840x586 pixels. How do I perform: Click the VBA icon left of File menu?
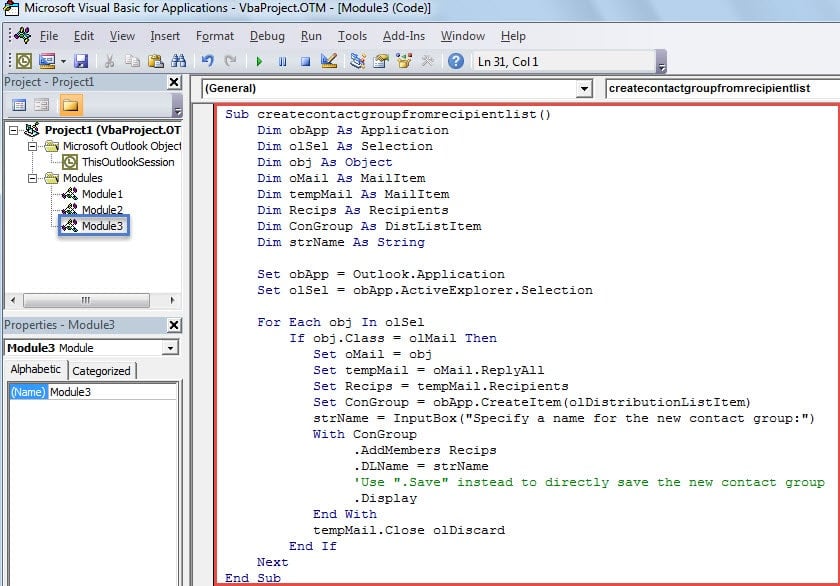(x=22, y=35)
